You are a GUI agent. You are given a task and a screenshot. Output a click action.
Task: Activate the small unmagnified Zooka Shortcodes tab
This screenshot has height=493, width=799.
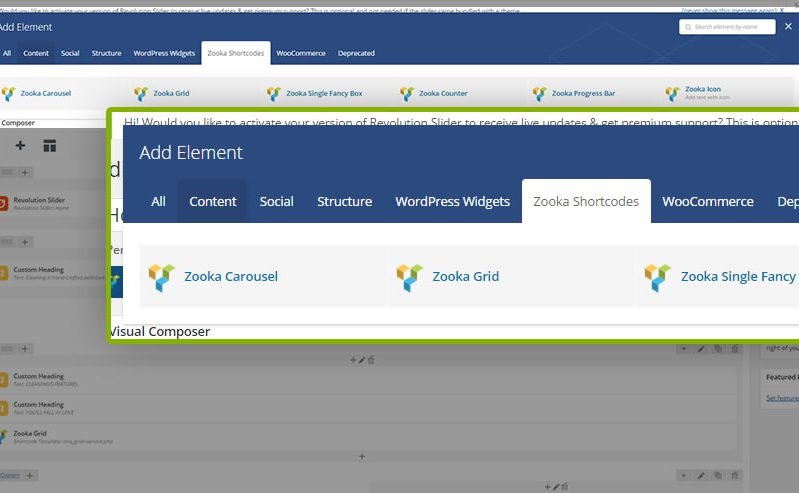click(x=236, y=53)
